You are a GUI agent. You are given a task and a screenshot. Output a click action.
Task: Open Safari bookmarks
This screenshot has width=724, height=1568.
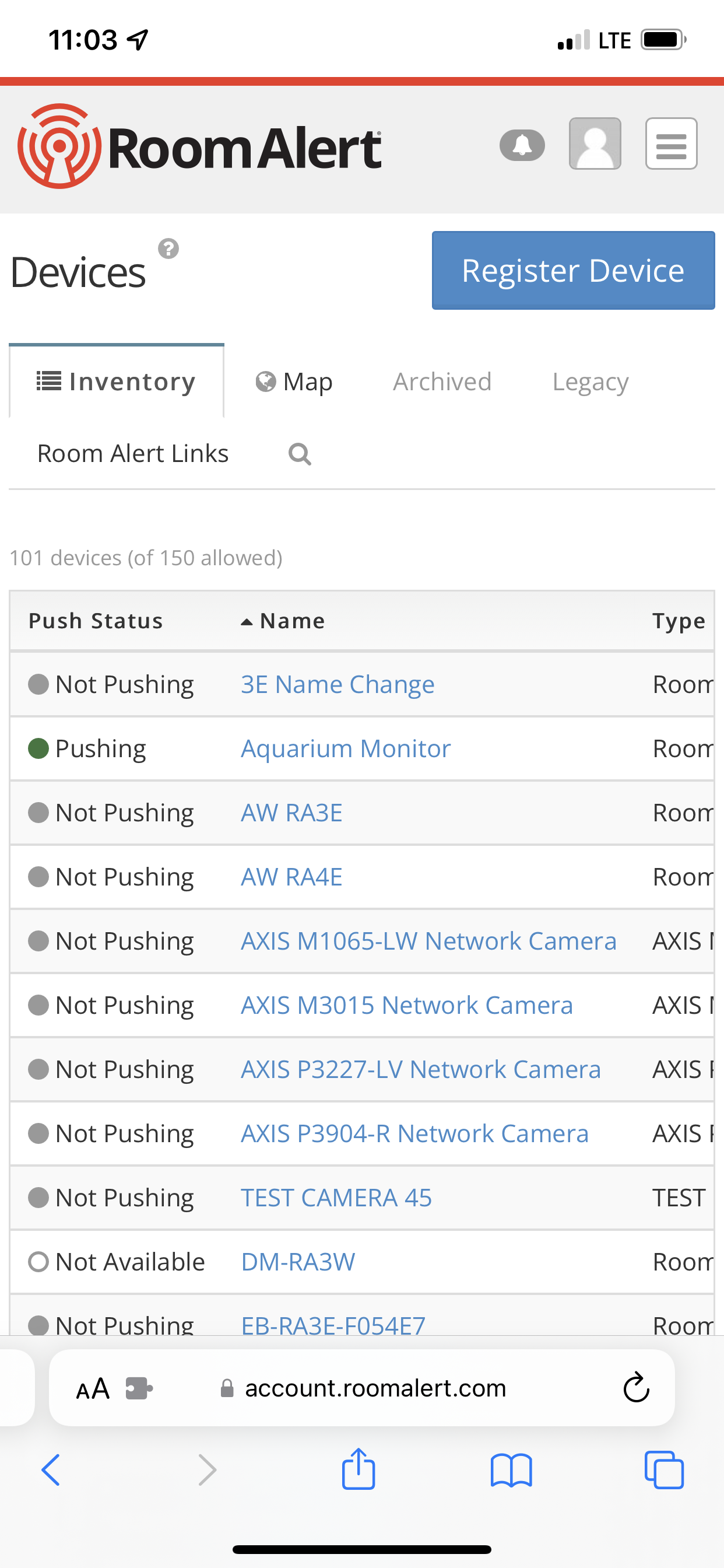[511, 1468]
